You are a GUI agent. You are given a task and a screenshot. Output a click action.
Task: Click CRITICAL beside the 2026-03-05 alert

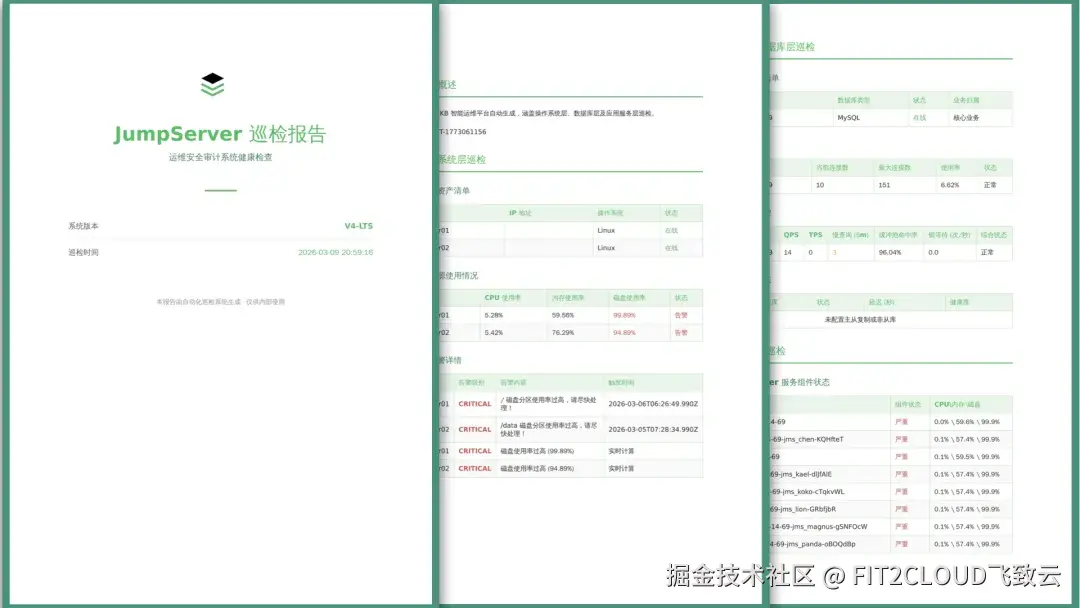475,430
